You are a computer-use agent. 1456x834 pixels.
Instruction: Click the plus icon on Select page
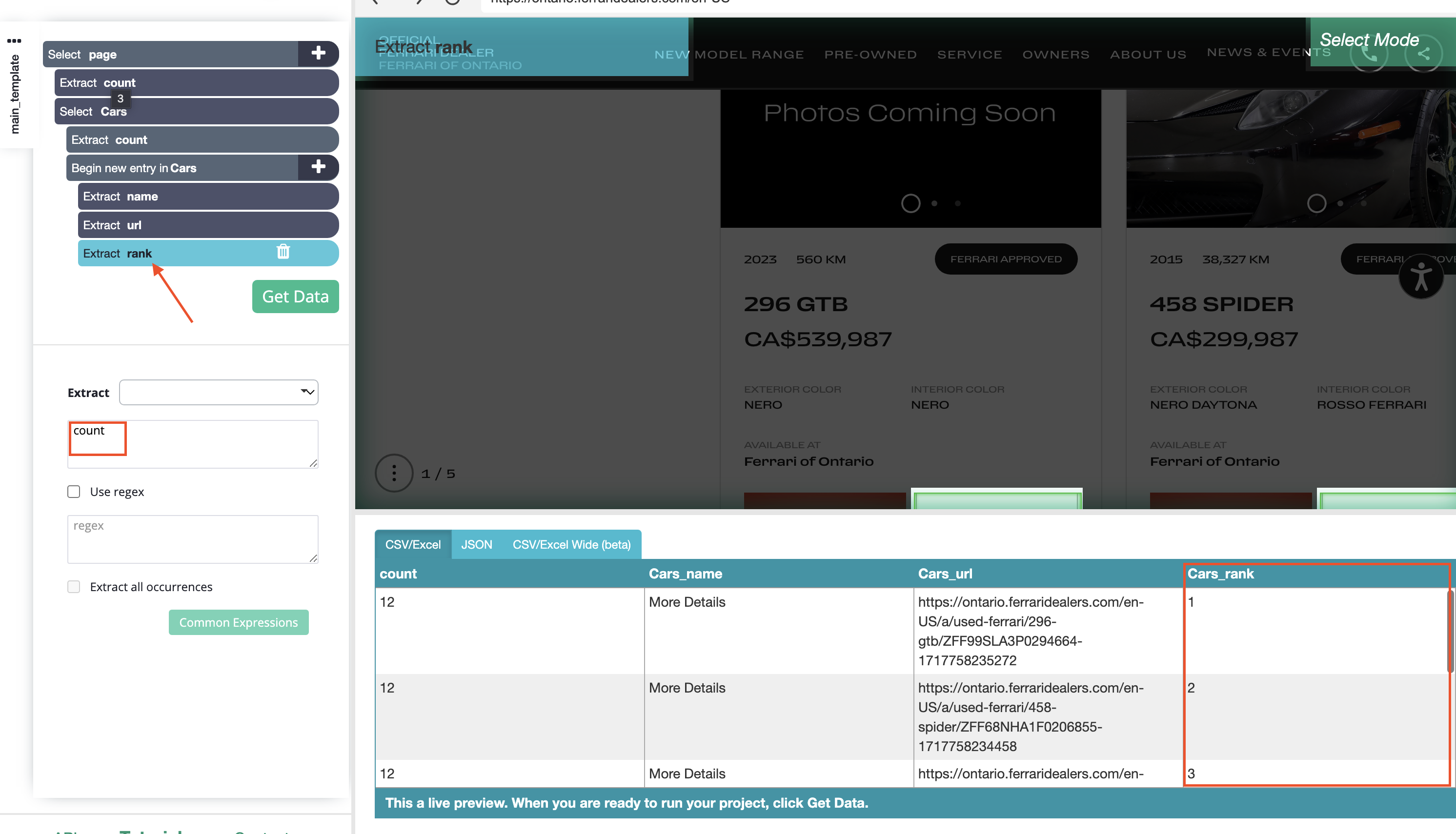pos(318,54)
